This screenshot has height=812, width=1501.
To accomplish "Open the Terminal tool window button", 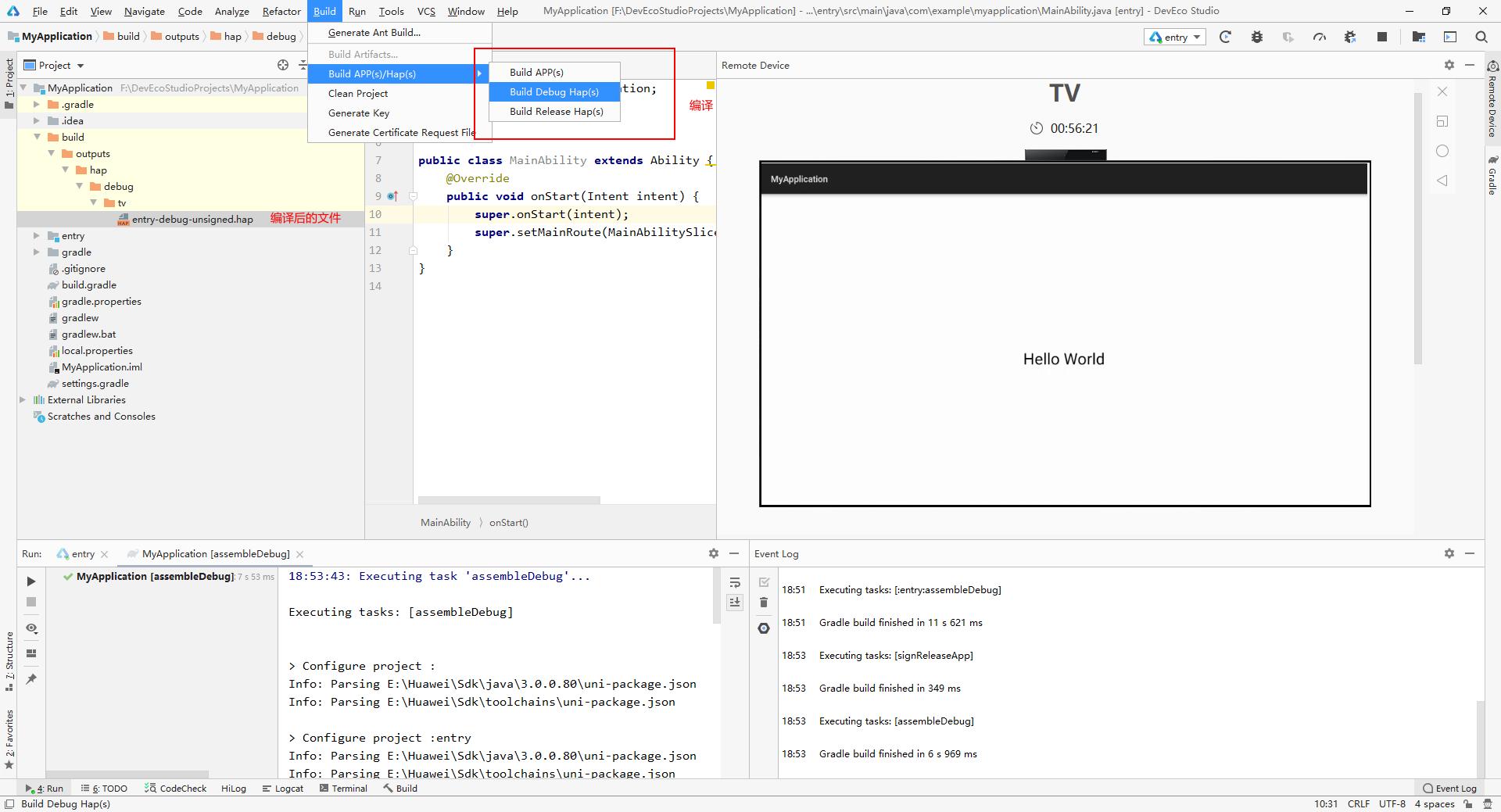I will 343,789.
